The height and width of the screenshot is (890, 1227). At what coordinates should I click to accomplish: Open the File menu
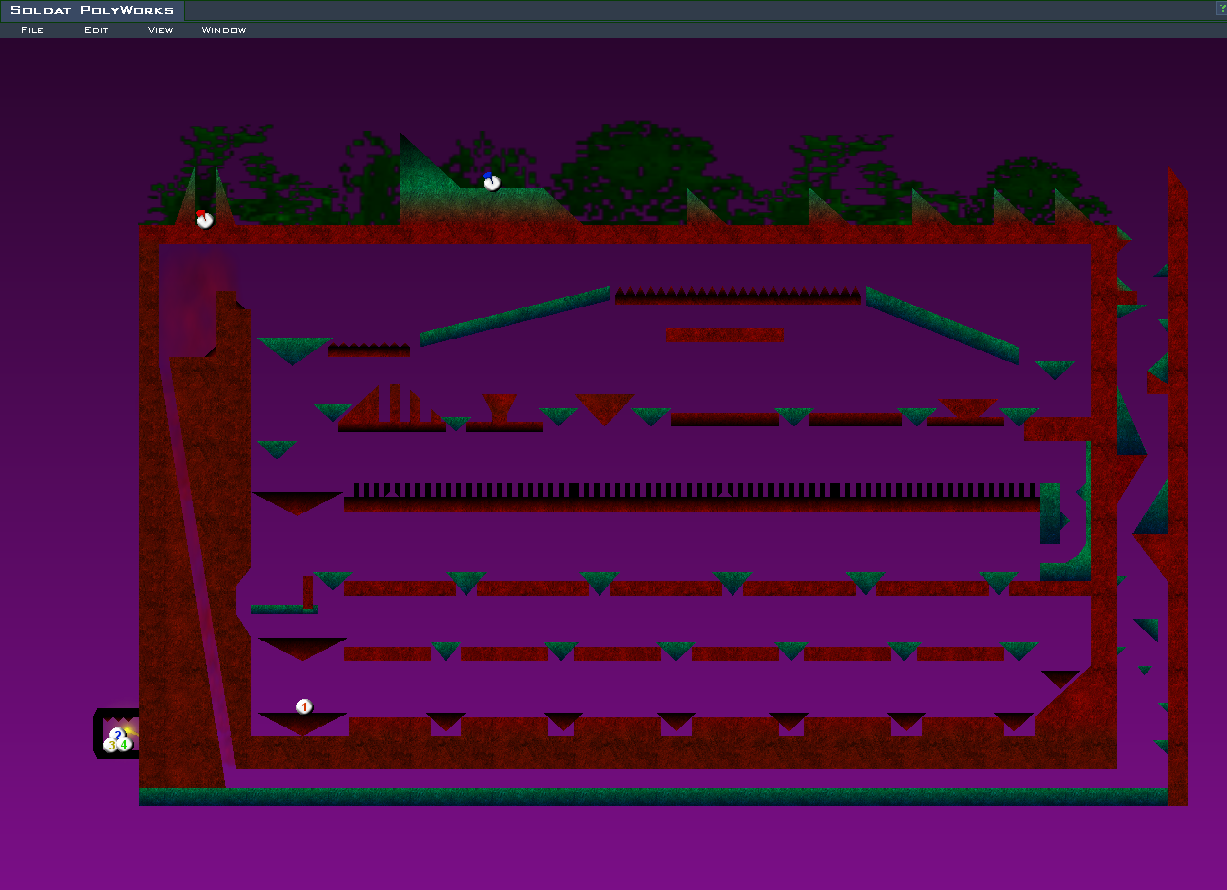32,30
